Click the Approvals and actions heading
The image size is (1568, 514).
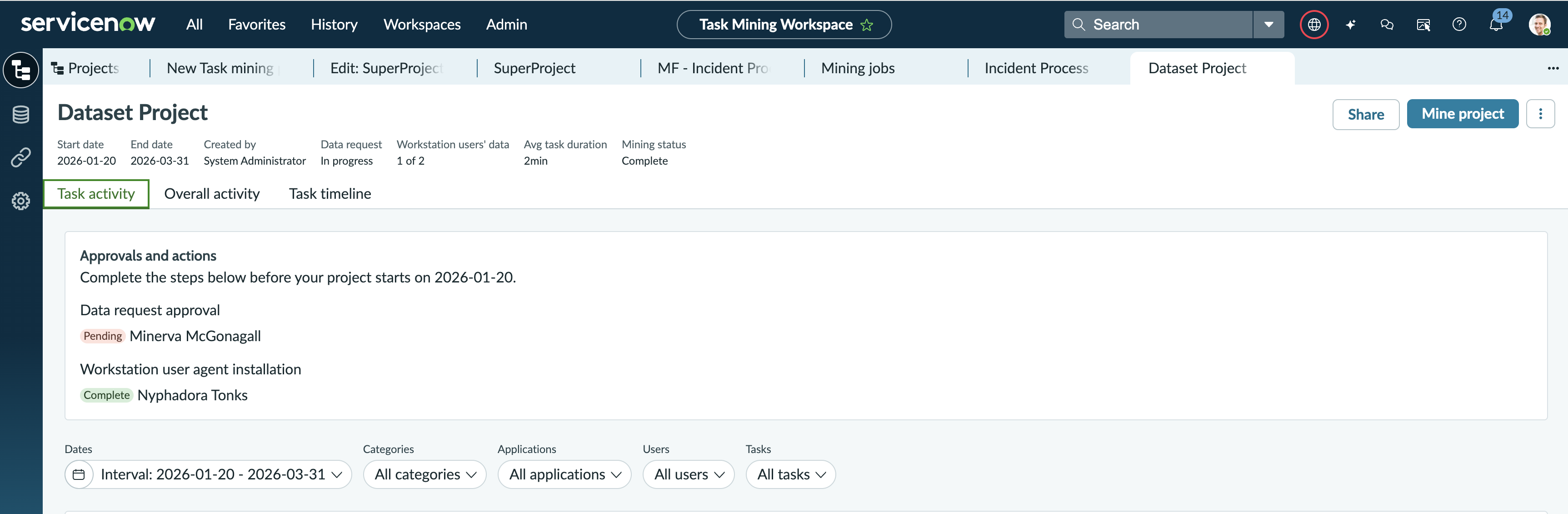coord(148,256)
